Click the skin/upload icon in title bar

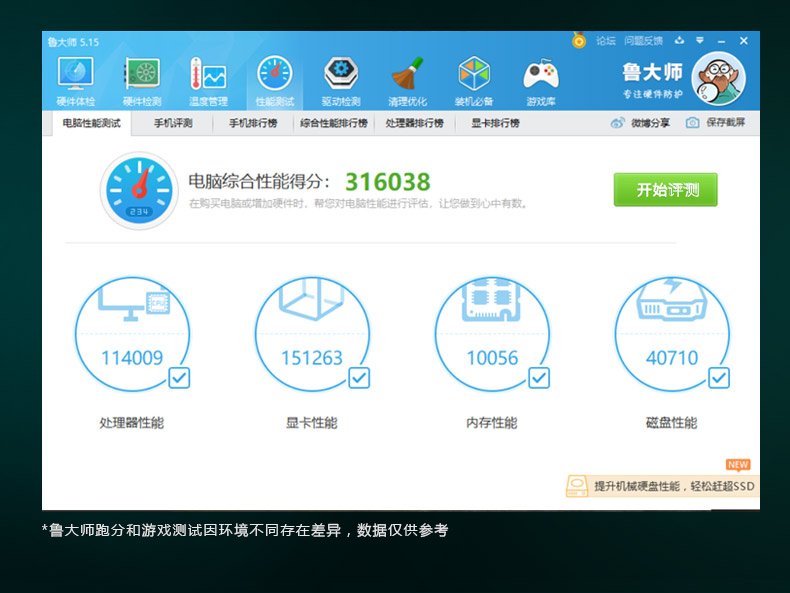pyautogui.click(x=680, y=40)
